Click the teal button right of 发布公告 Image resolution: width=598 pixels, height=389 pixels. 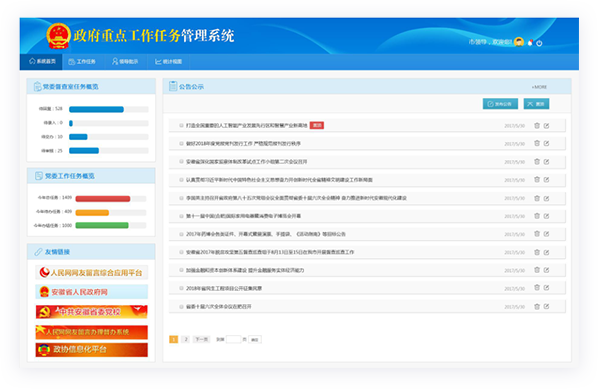pyautogui.click(x=536, y=104)
